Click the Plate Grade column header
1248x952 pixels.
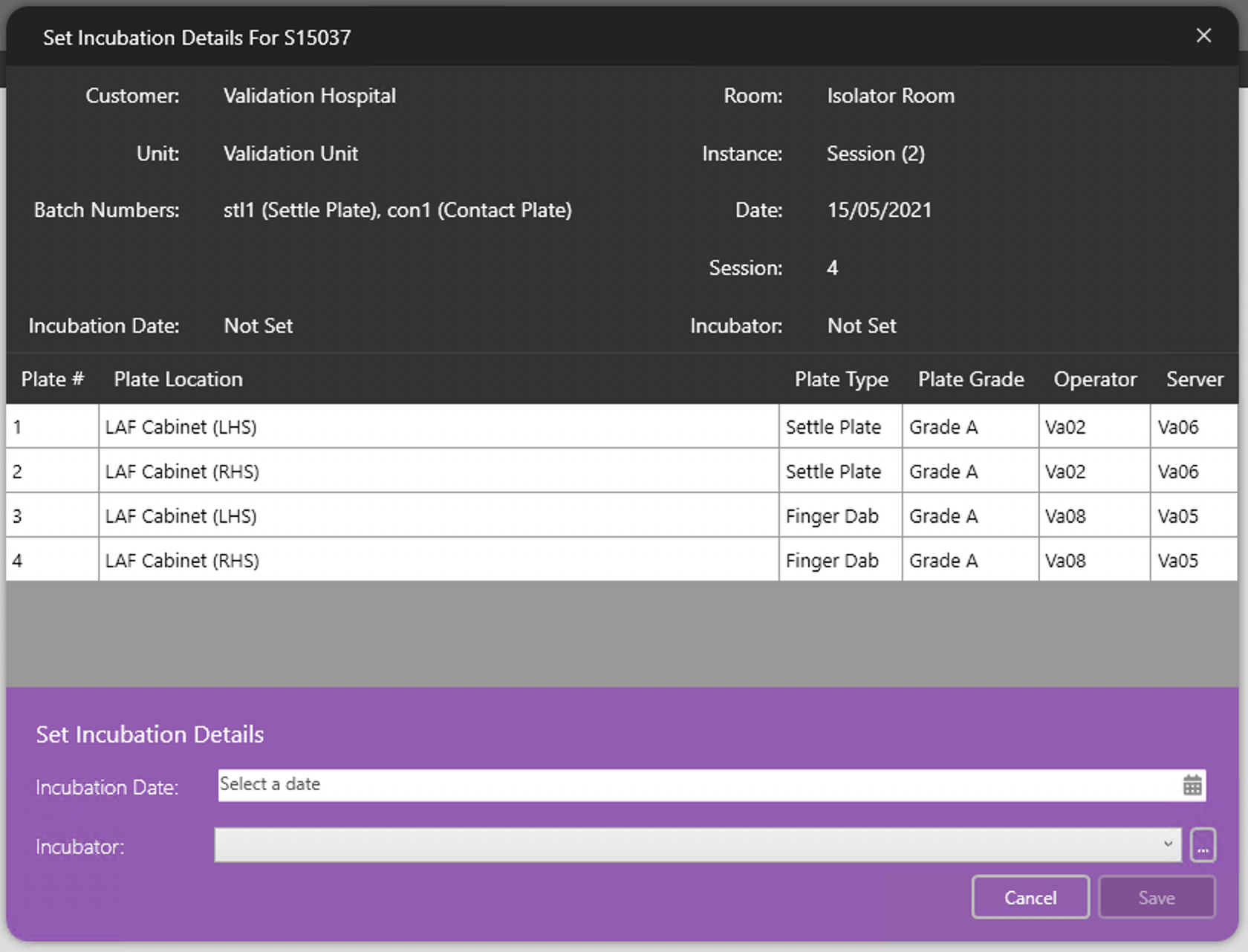click(970, 379)
